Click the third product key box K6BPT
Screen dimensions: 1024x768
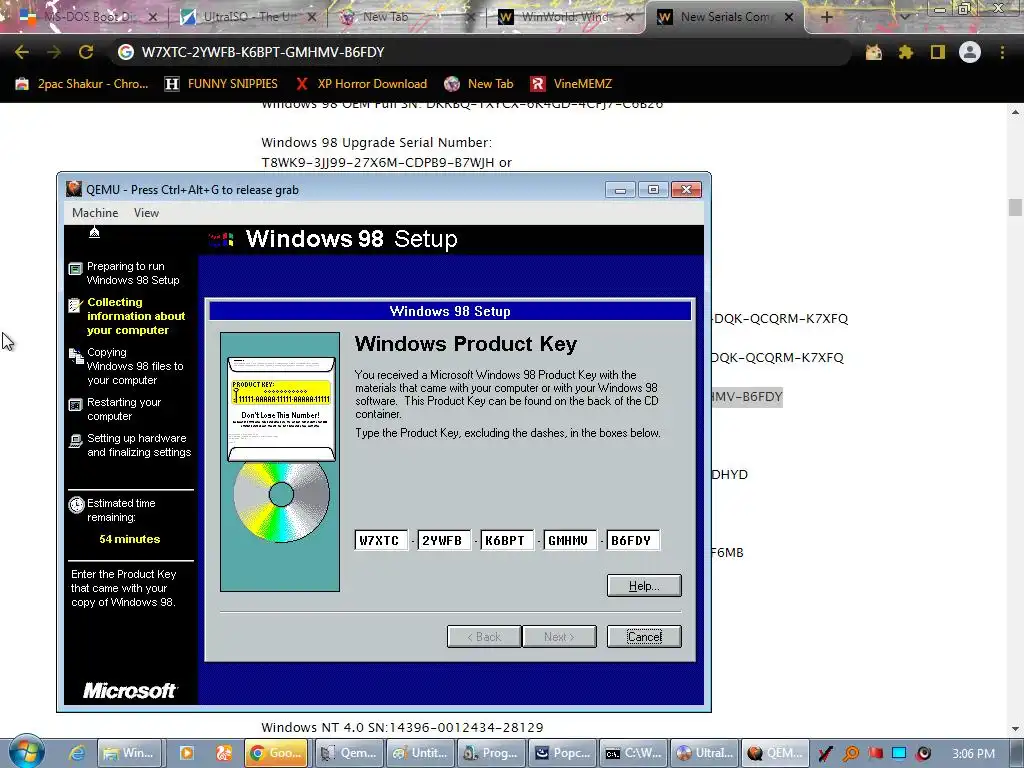point(507,541)
